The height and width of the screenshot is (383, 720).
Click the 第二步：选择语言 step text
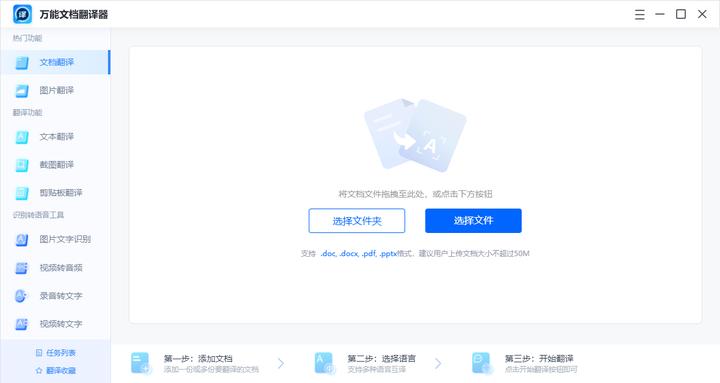point(382,358)
